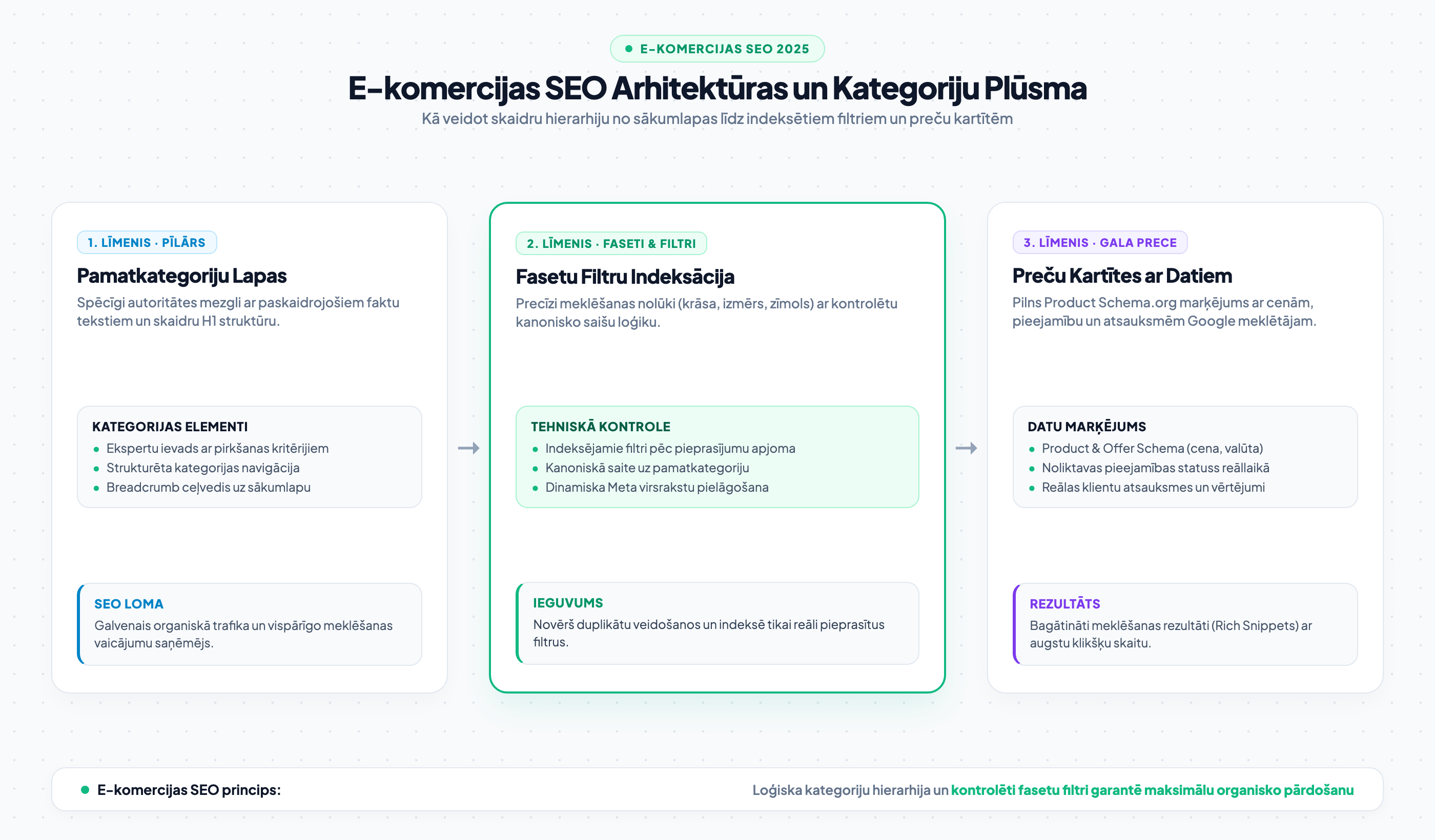
Task: Click bullet dot beside Ekspertu ievads
Action: pos(96,450)
